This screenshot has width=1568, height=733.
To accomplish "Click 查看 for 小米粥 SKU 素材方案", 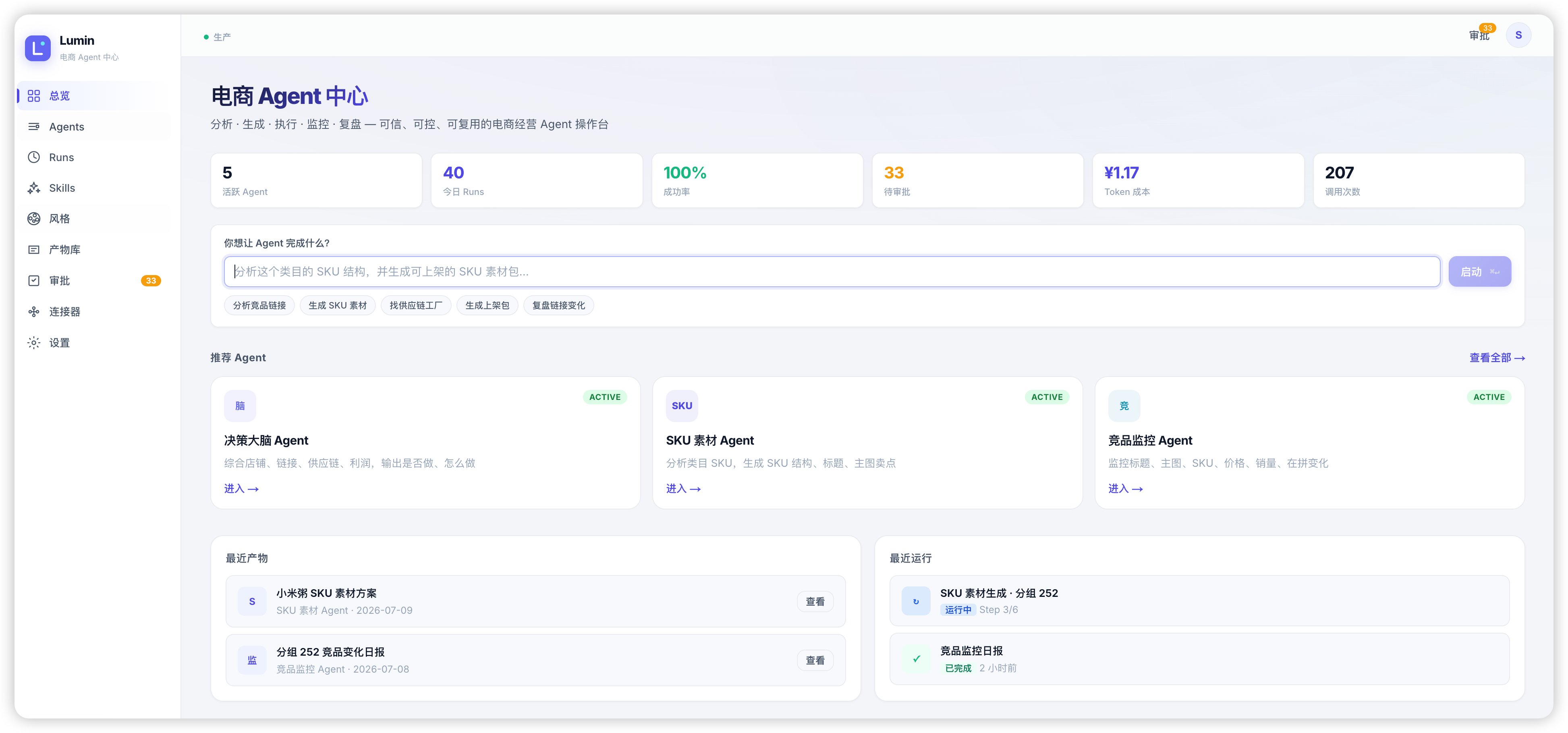I will click(815, 602).
